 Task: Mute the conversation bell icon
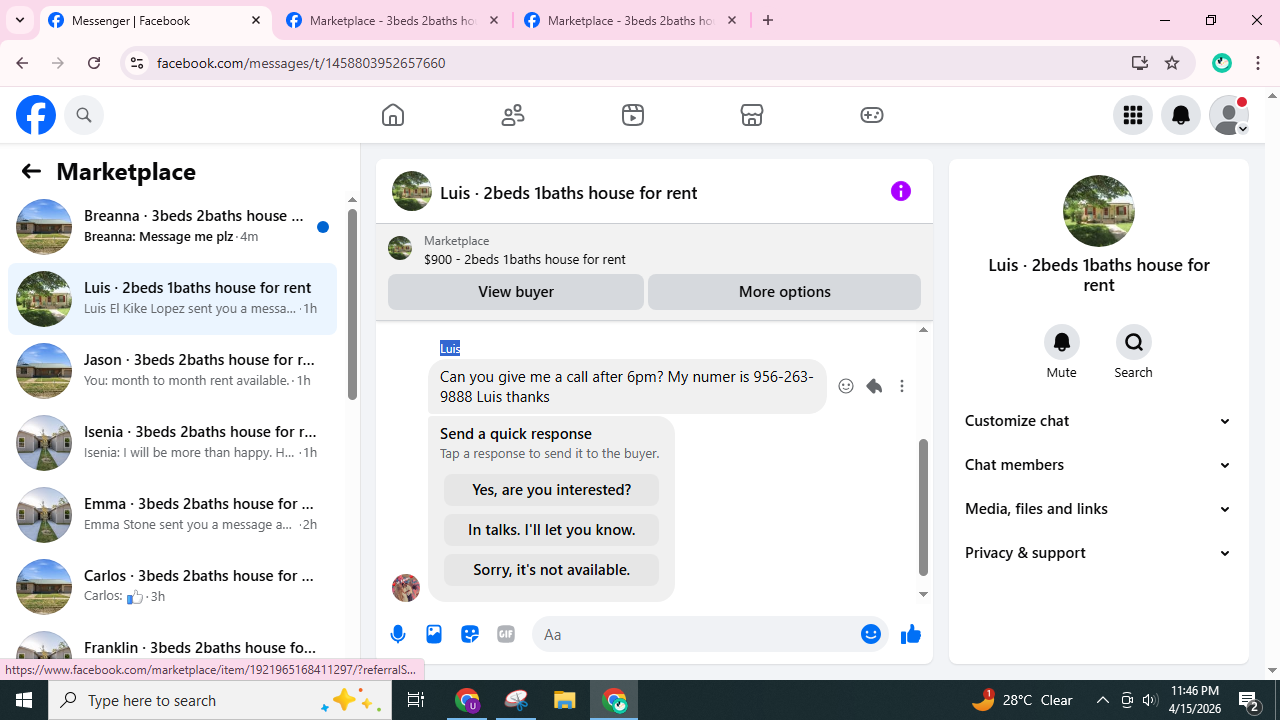click(x=1062, y=342)
